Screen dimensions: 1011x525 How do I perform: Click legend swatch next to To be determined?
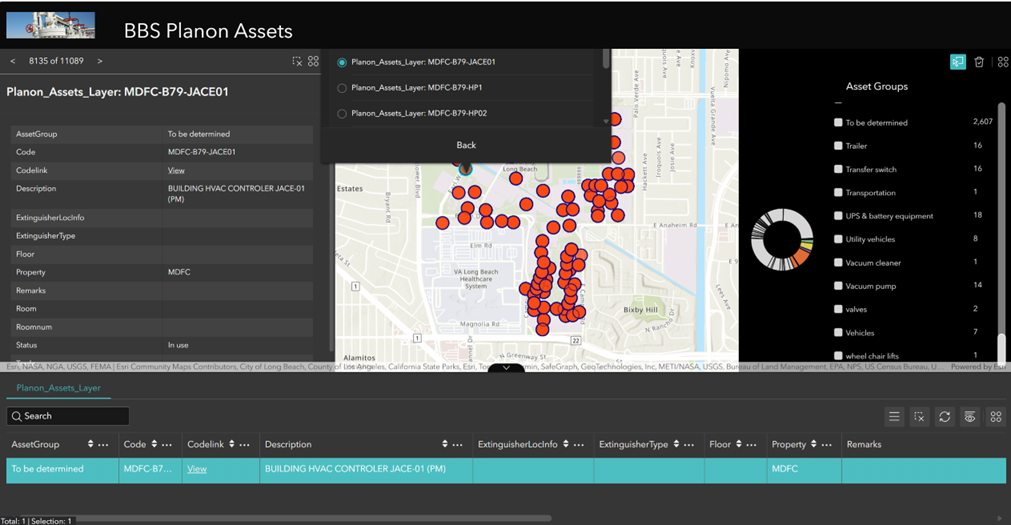point(838,122)
